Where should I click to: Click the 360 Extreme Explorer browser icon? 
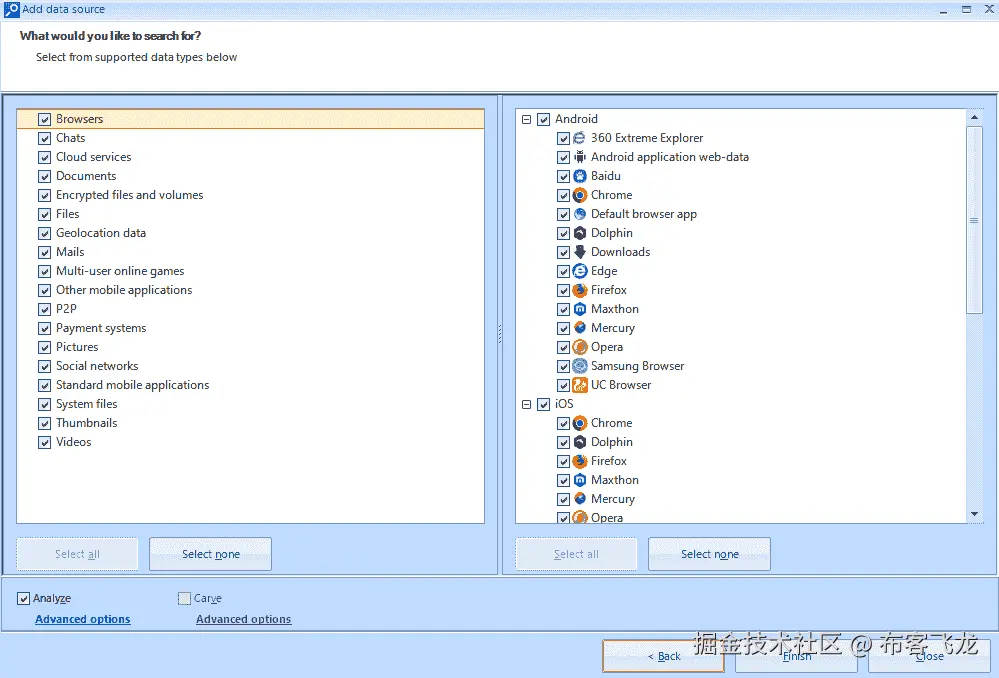[x=579, y=138]
